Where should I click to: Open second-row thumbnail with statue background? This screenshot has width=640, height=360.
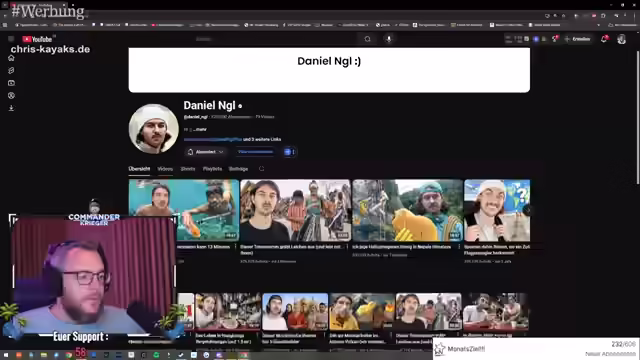pos(429,311)
